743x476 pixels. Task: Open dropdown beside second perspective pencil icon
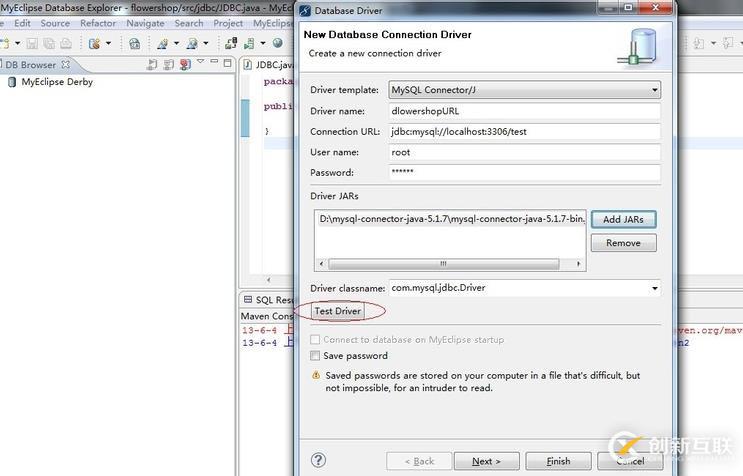pos(206,44)
